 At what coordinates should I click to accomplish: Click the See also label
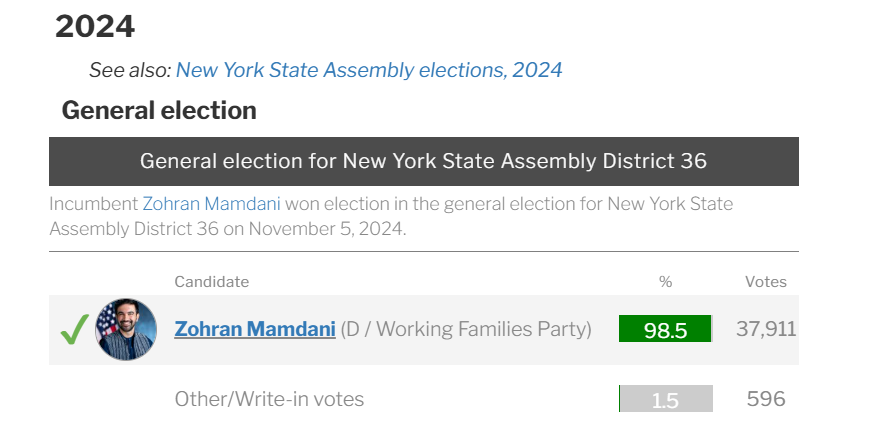click(130, 70)
